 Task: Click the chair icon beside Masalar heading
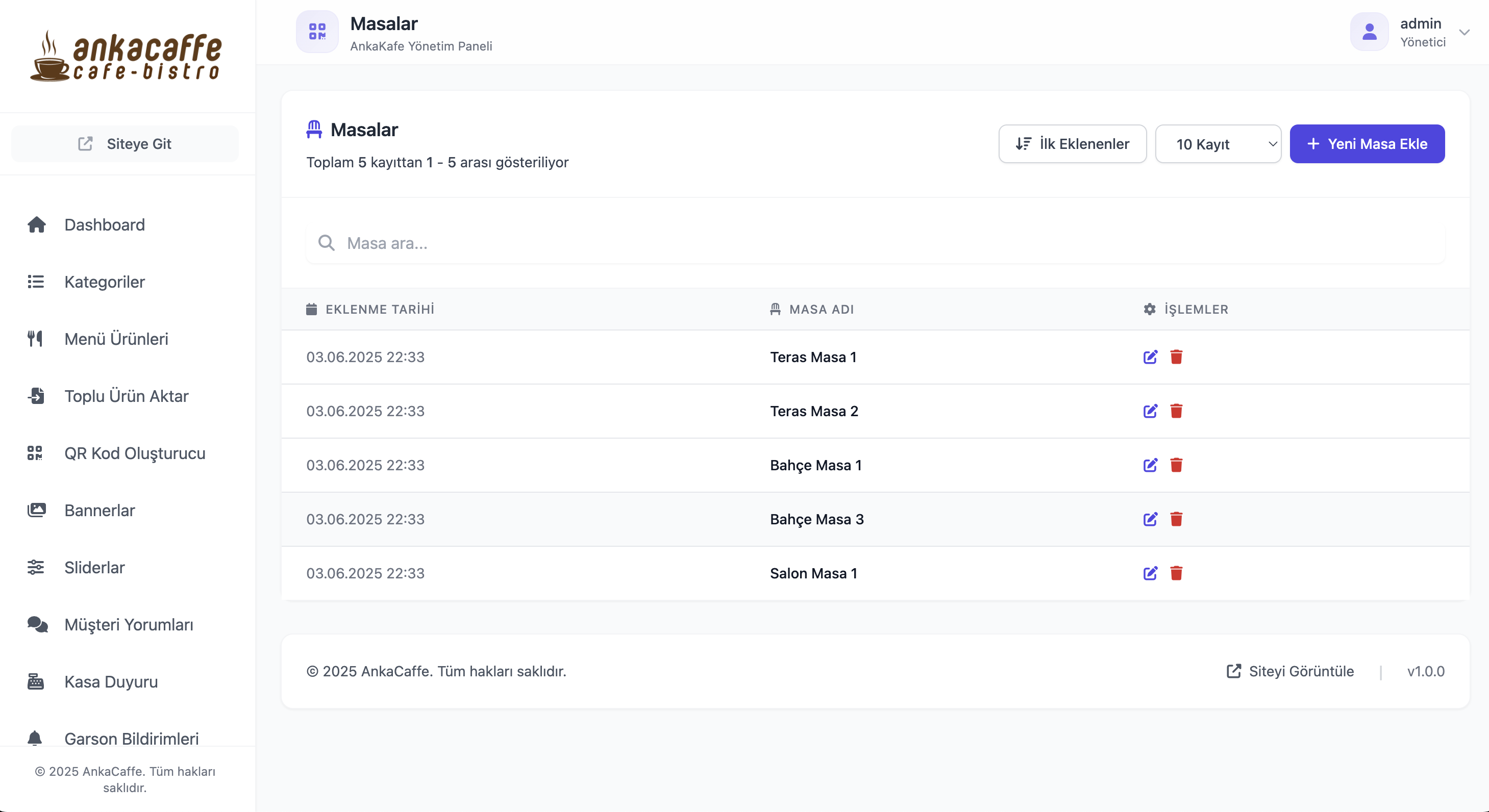point(314,130)
